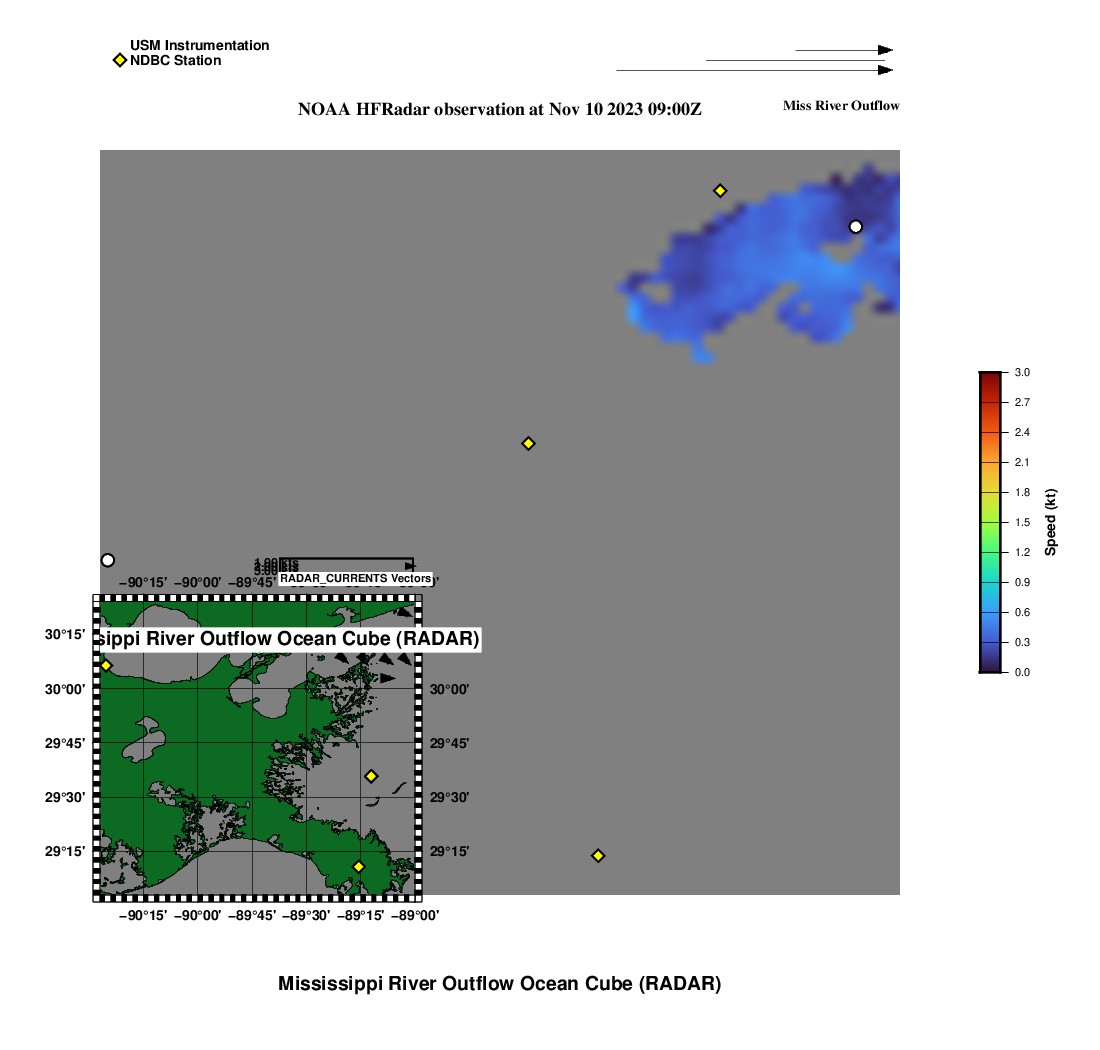Click the RADAR_CURRENTS Vectors label
1100x1050 pixels.
pyautogui.click(x=355, y=578)
